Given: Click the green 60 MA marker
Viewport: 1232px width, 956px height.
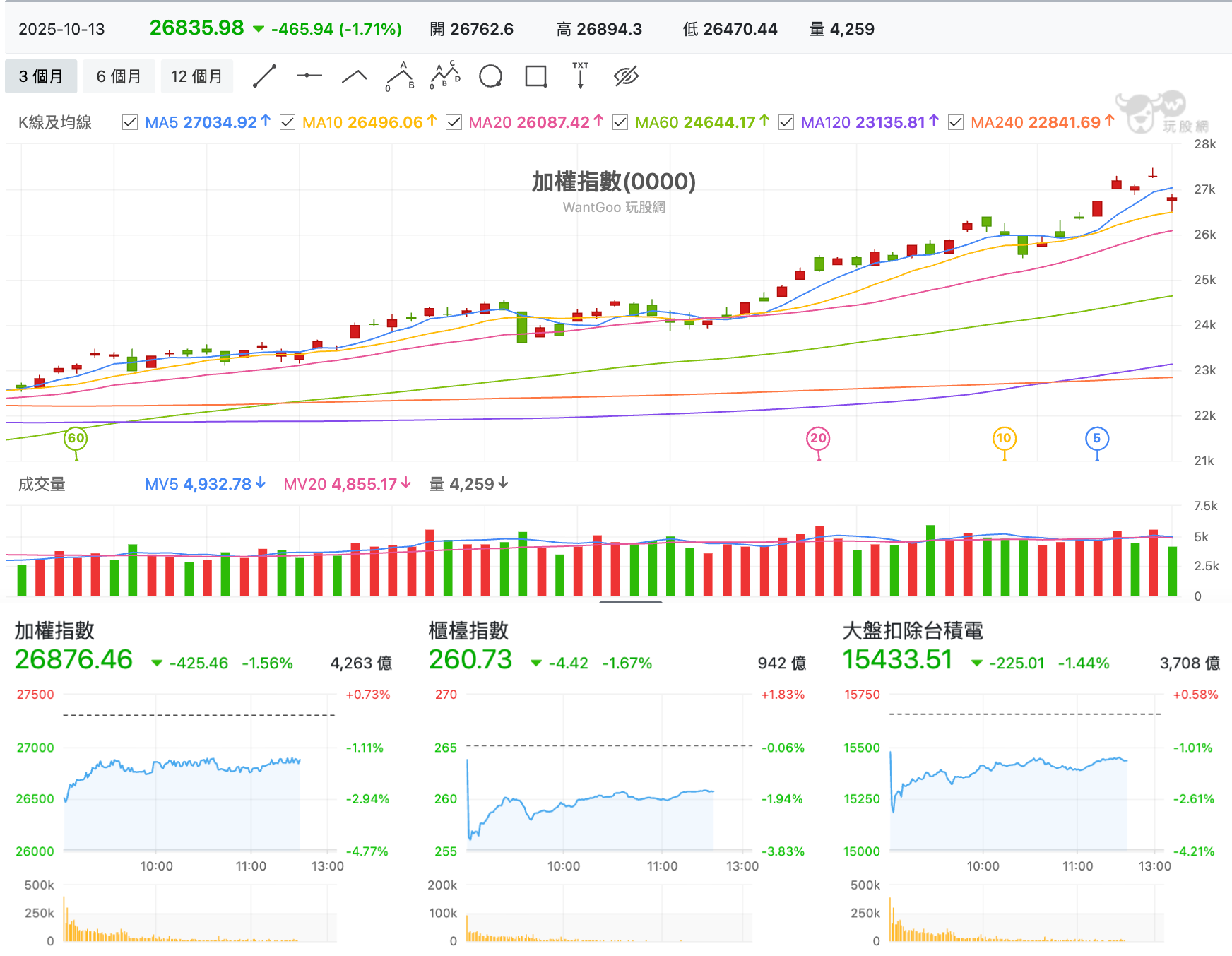Looking at the screenshot, I should (76, 438).
